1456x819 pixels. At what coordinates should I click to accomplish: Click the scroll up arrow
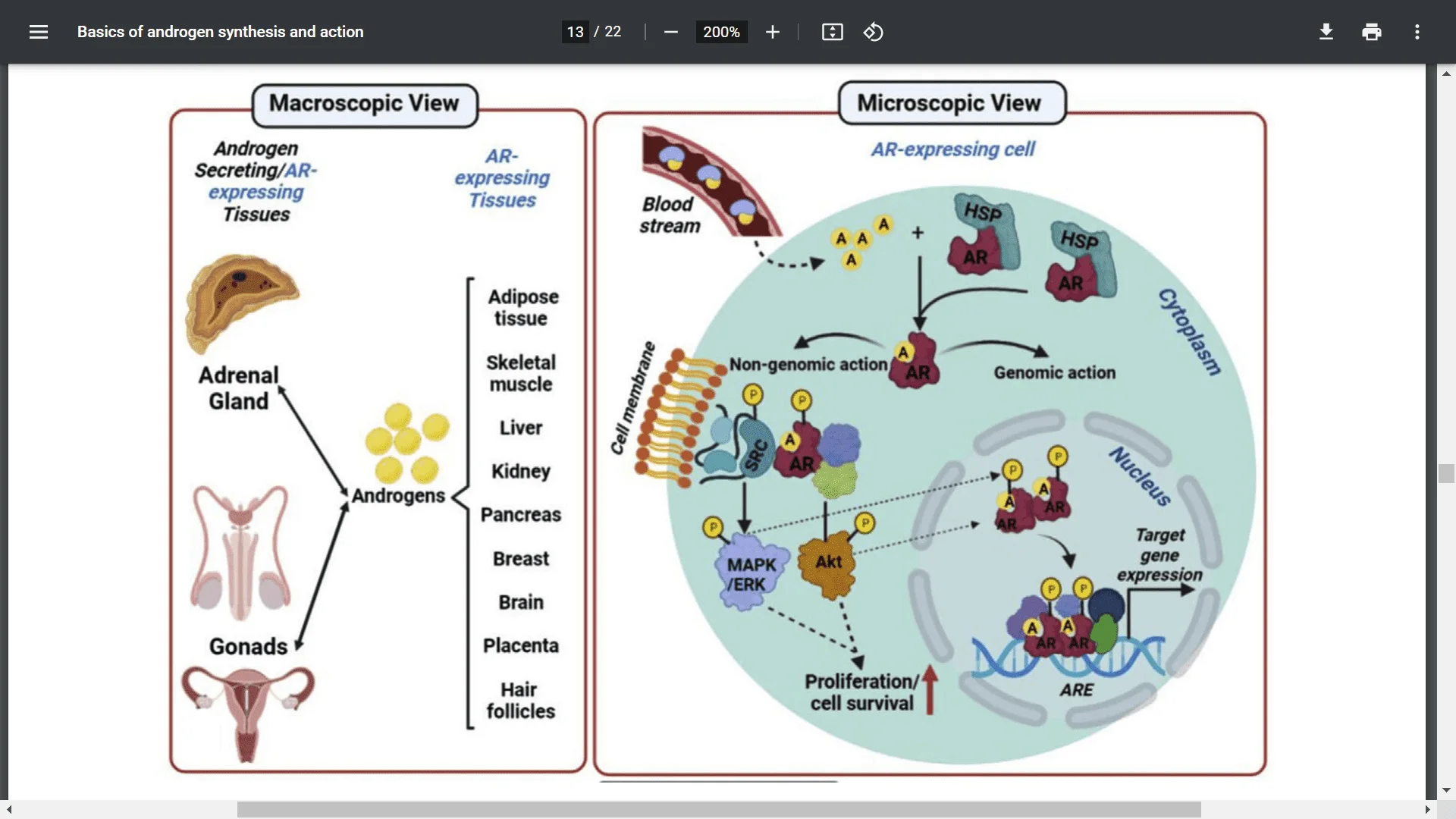[1446, 74]
